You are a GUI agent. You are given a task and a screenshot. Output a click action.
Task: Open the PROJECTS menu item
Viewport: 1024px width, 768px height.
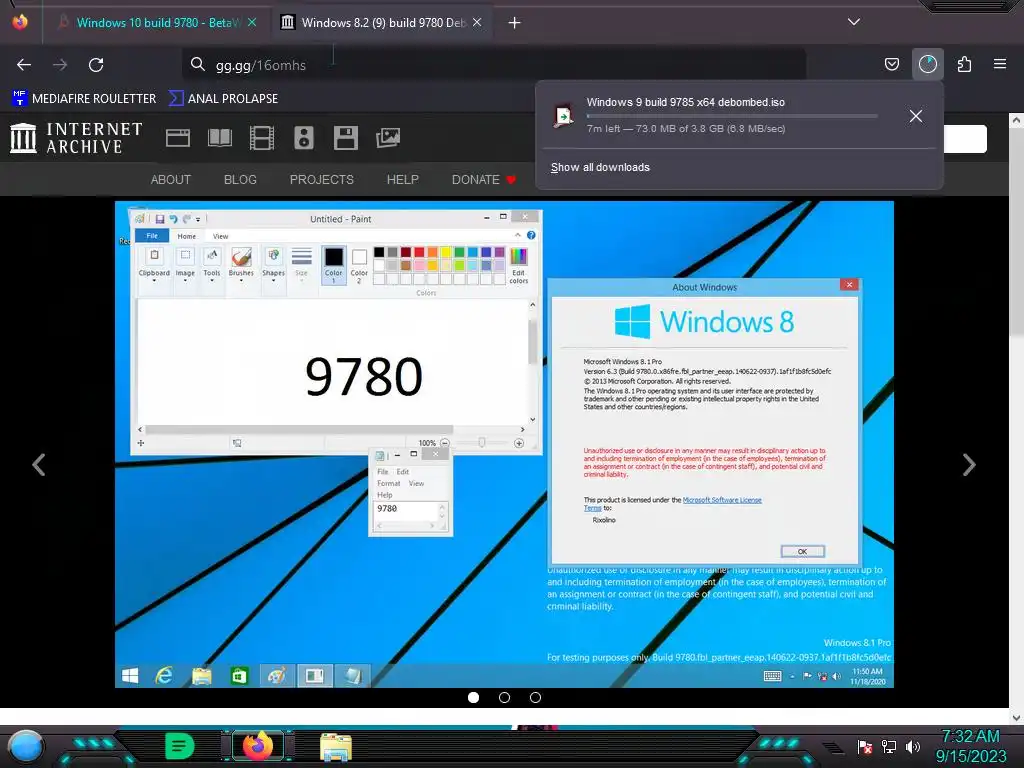click(x=321, y=180)
